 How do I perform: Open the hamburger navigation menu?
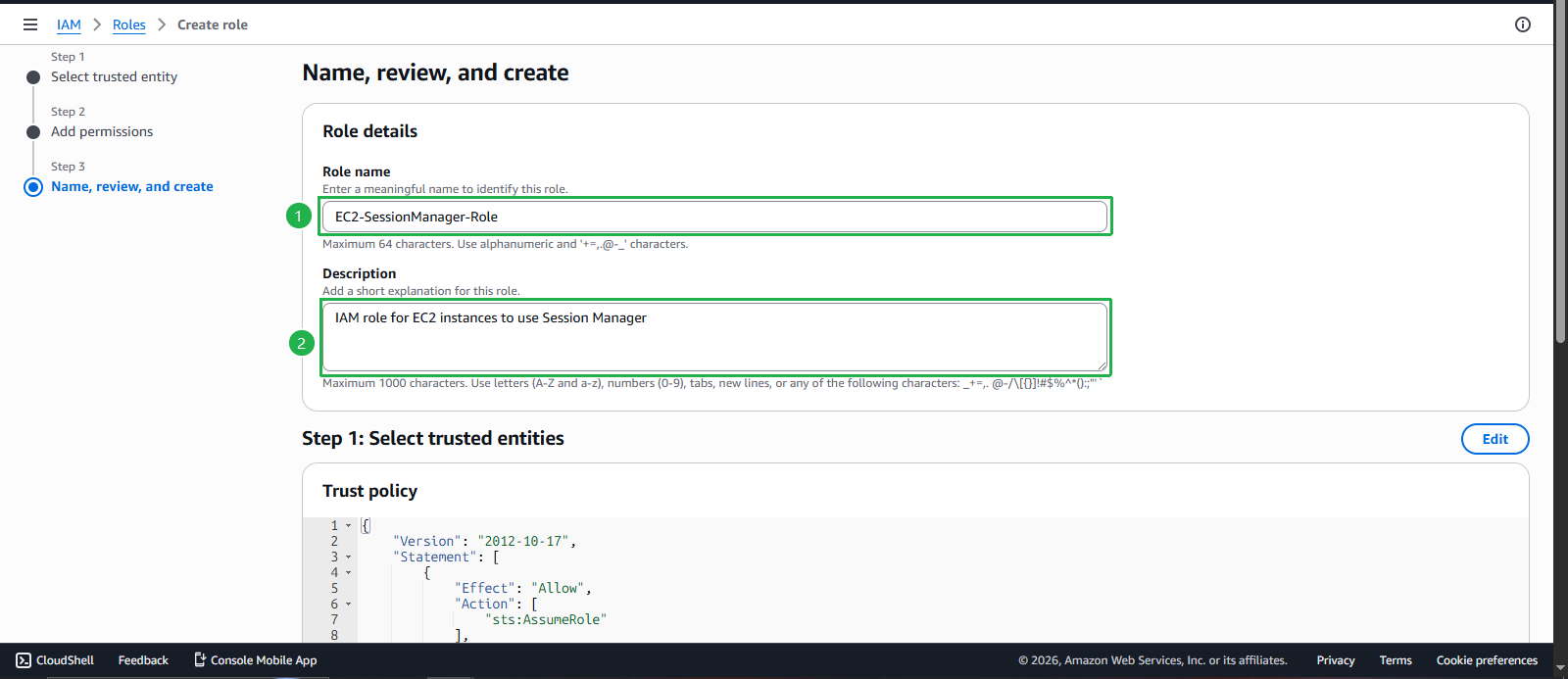pyautogui.click(x=30, y=24)
